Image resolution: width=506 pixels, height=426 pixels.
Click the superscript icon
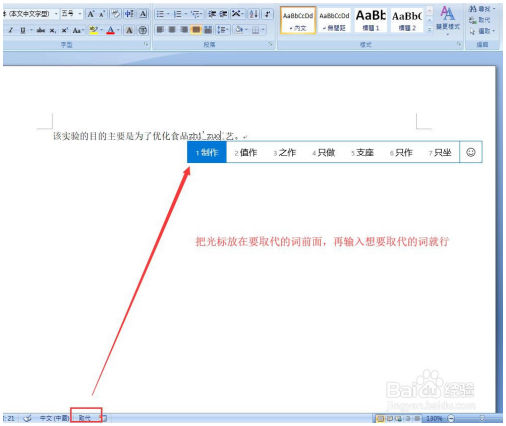[x=64, y=31]
